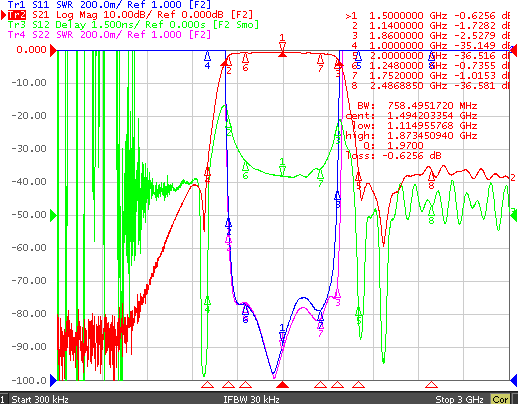
Task: Select green marker 1 on the delay trace
Action: (x=282, y=167)
